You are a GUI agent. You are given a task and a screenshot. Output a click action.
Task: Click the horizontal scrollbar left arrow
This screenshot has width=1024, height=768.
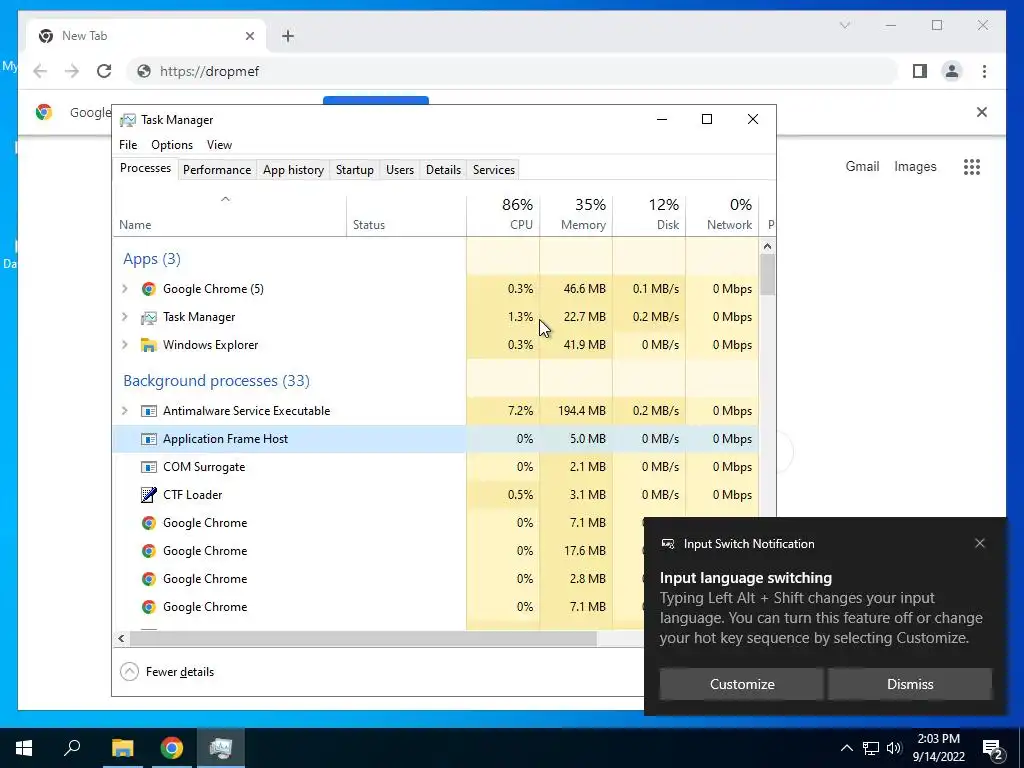[121, 639]
